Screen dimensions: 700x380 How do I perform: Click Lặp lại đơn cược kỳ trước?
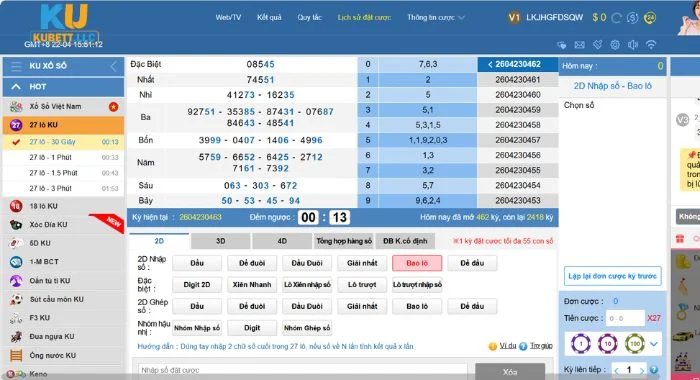click(x=612, y=276)
